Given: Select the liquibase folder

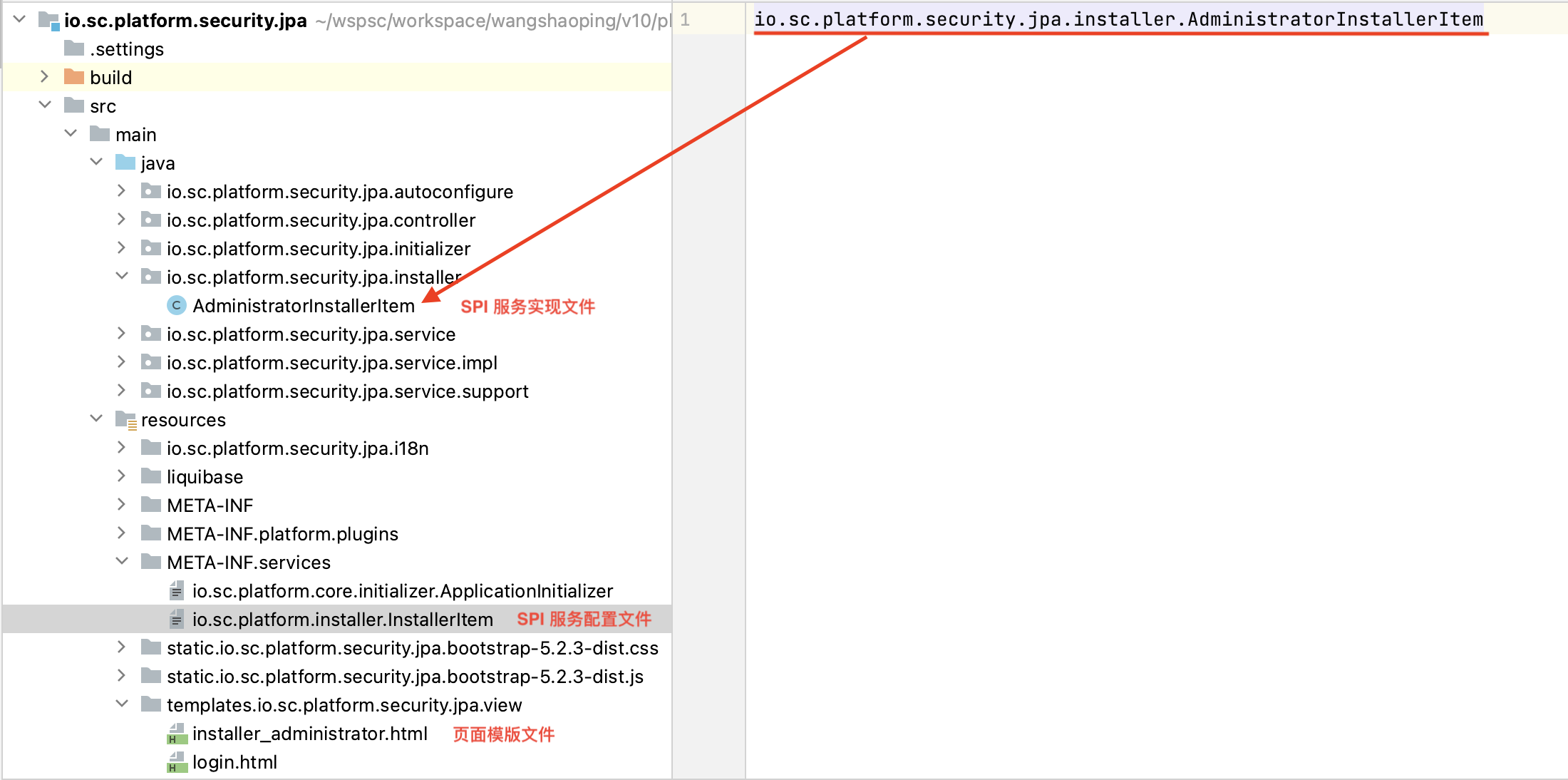Looking at the screenshot, I should click(x=205, y=476).
